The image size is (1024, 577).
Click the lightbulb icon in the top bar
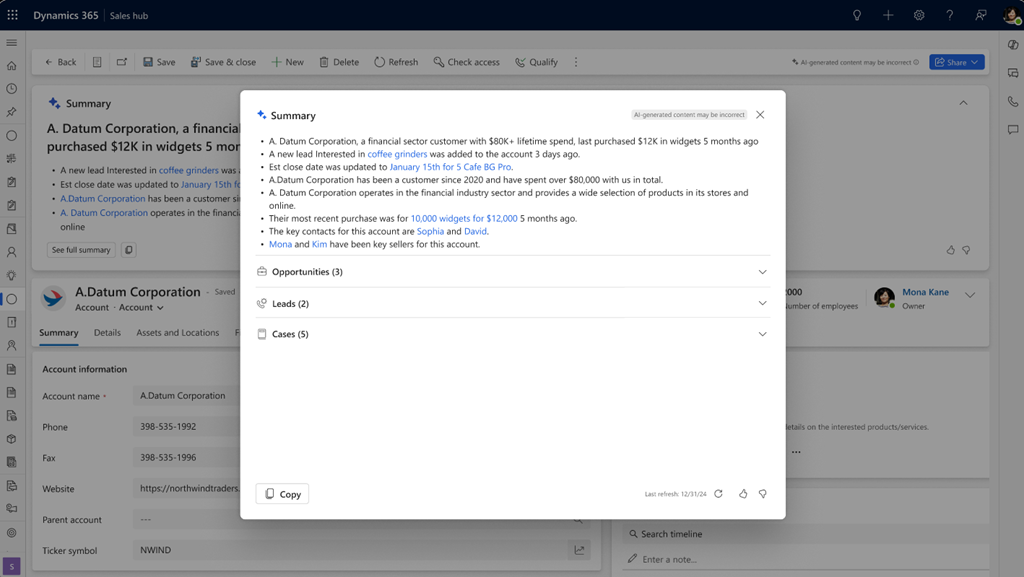point(856,14)
